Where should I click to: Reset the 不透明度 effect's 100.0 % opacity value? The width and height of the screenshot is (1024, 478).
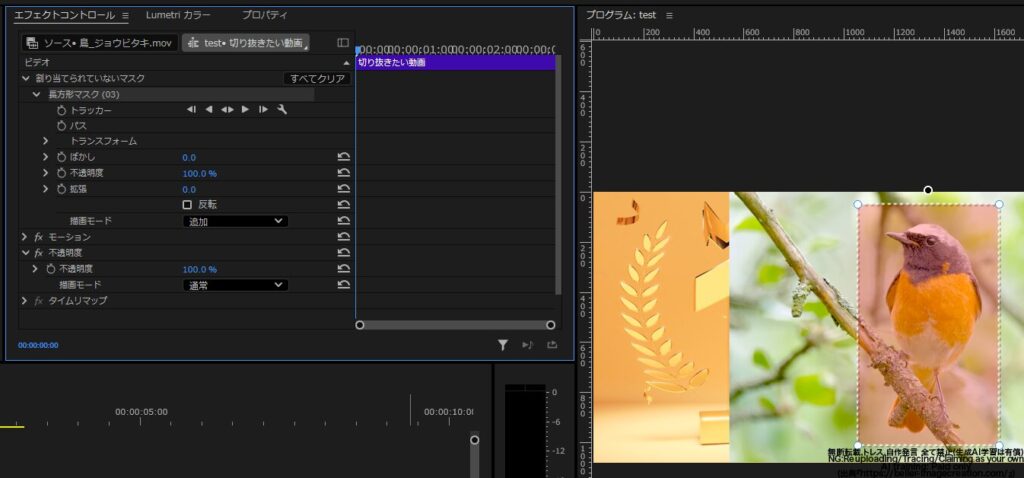click(344, 269)
